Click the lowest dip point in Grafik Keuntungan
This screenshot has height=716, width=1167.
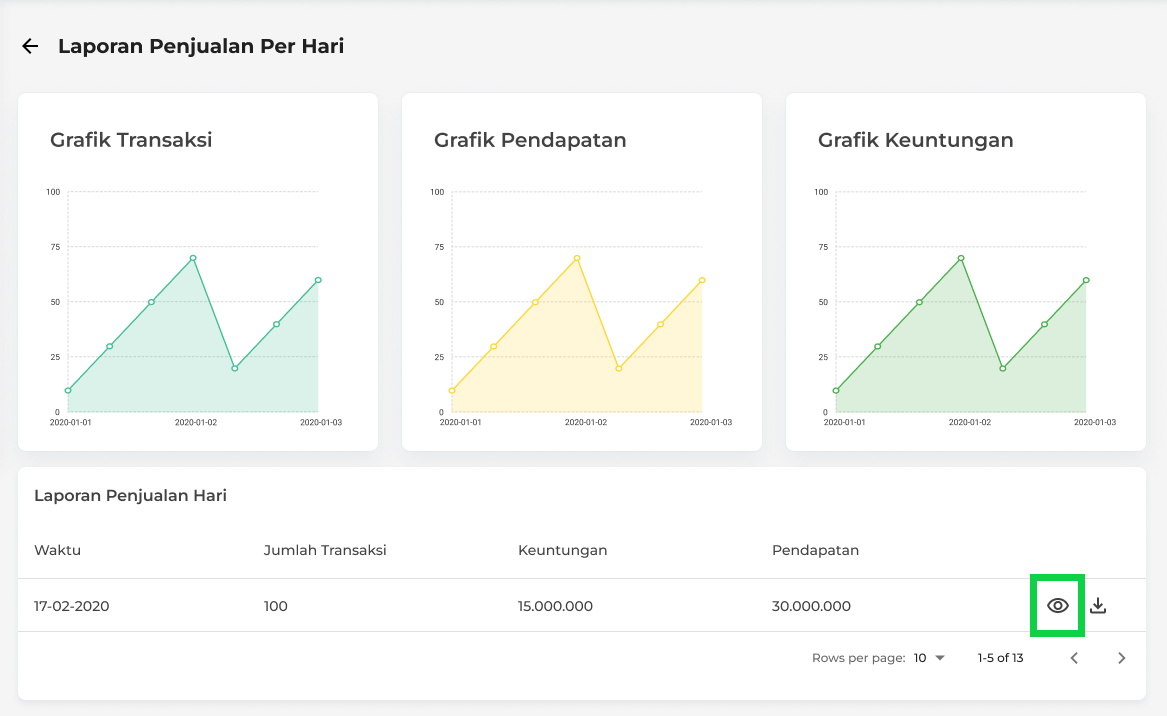click(x=1003, y=368)
